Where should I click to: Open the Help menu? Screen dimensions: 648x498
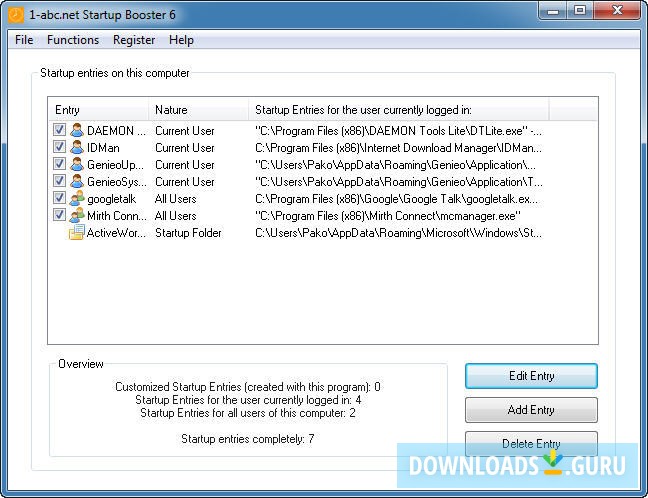pos(181,40)
